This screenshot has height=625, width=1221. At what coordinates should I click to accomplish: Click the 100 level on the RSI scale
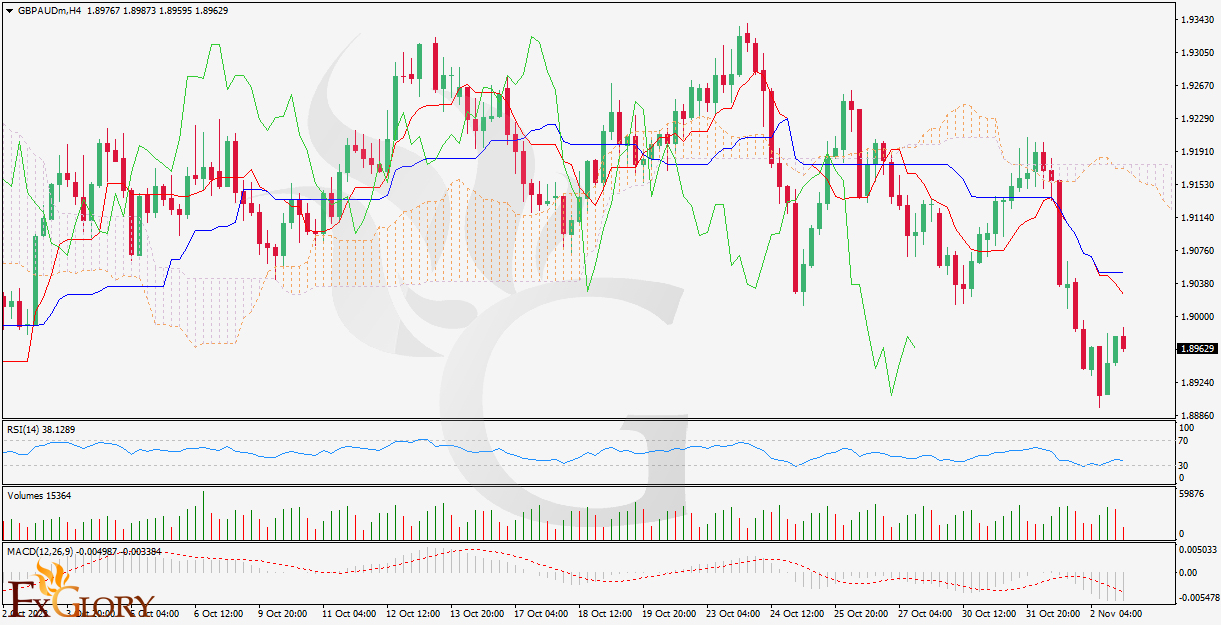[1186, 428]
